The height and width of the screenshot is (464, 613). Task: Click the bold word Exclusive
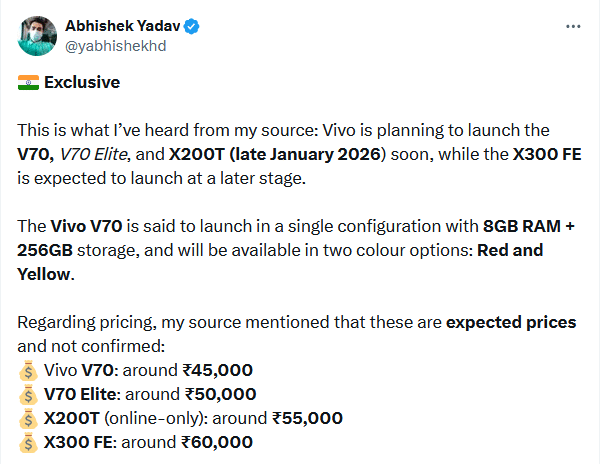(x=82, y=83)
